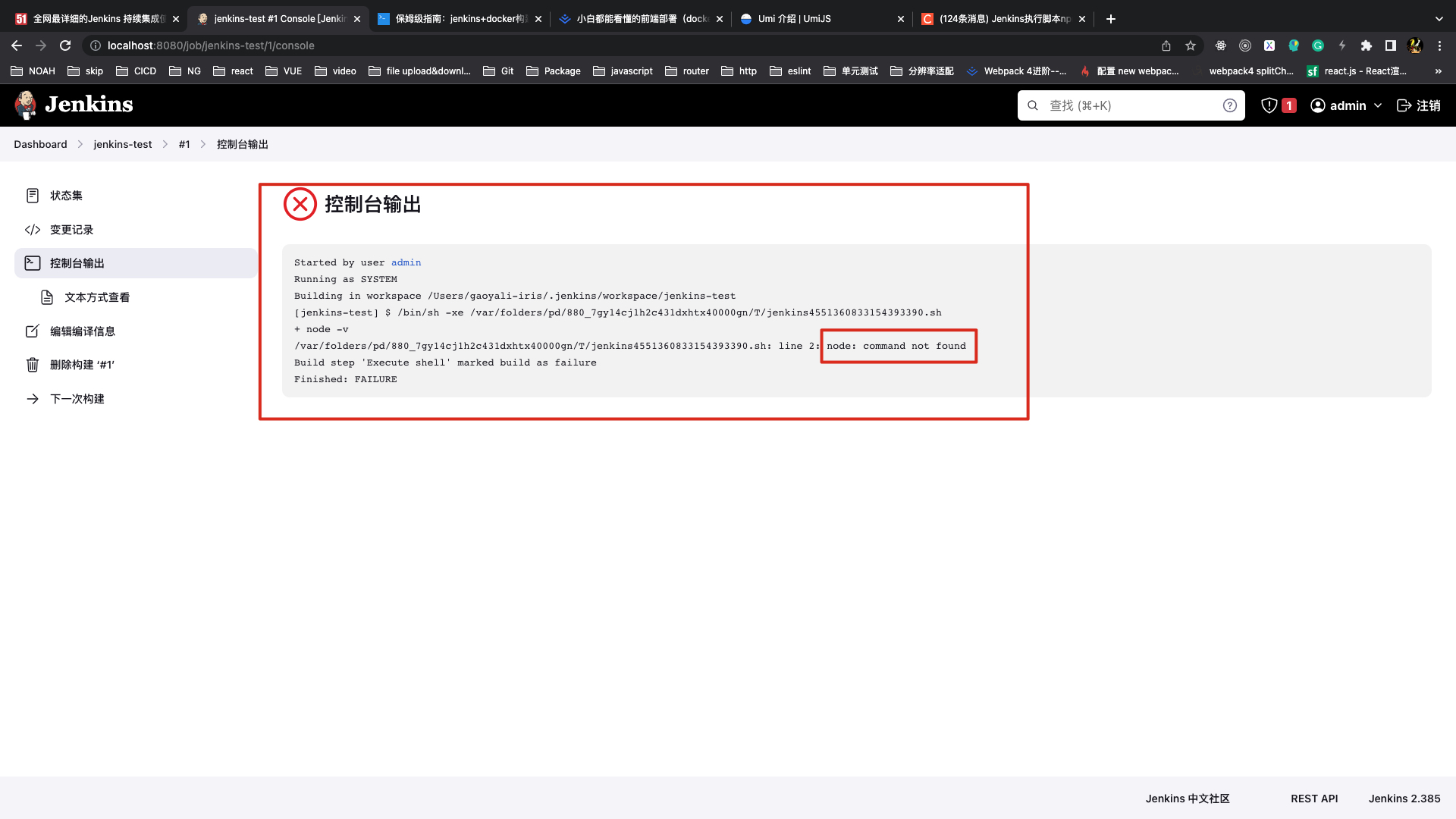Image resolution: width=1456 pixels, height=819 pixels.
Task: Go to 下一次构建 next build arrow
Action: pos(33,399)
